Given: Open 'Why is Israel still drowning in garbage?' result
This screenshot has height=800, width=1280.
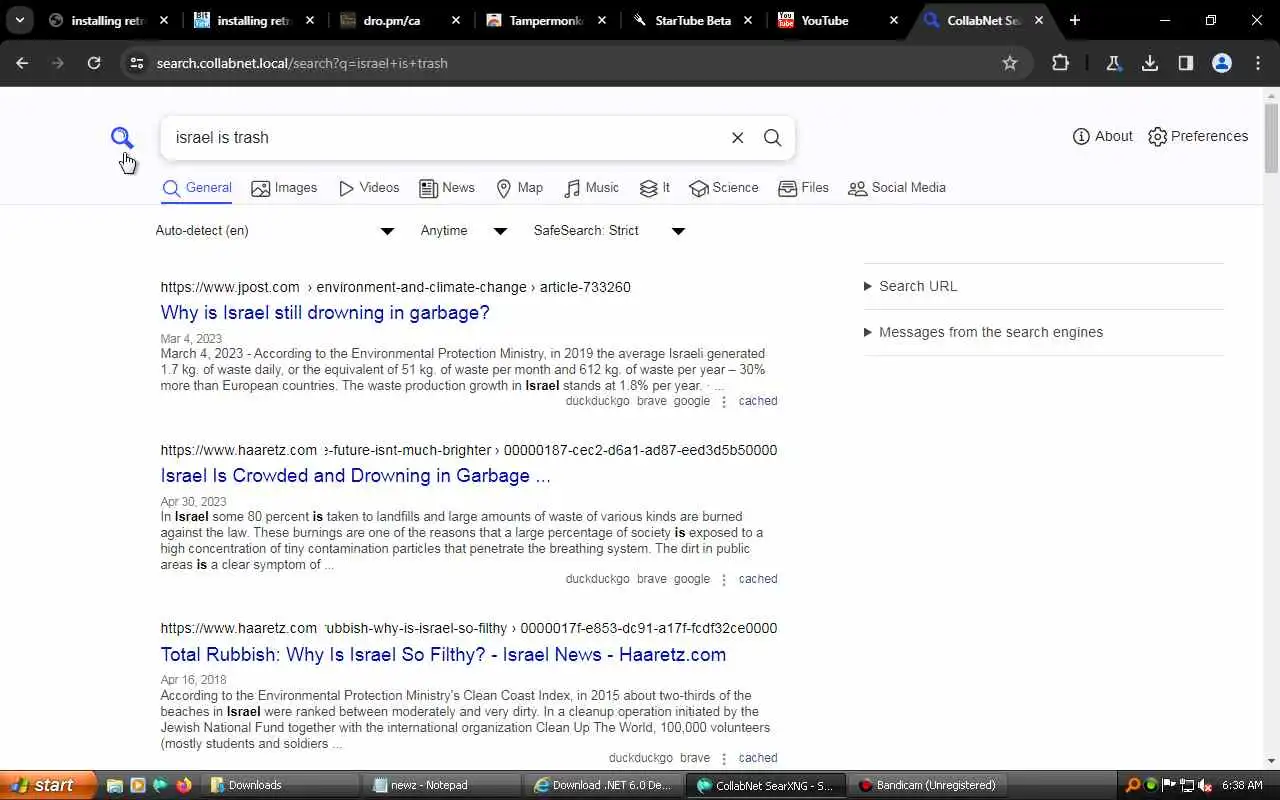Looking at the screenshot, I should click(325, 313).
